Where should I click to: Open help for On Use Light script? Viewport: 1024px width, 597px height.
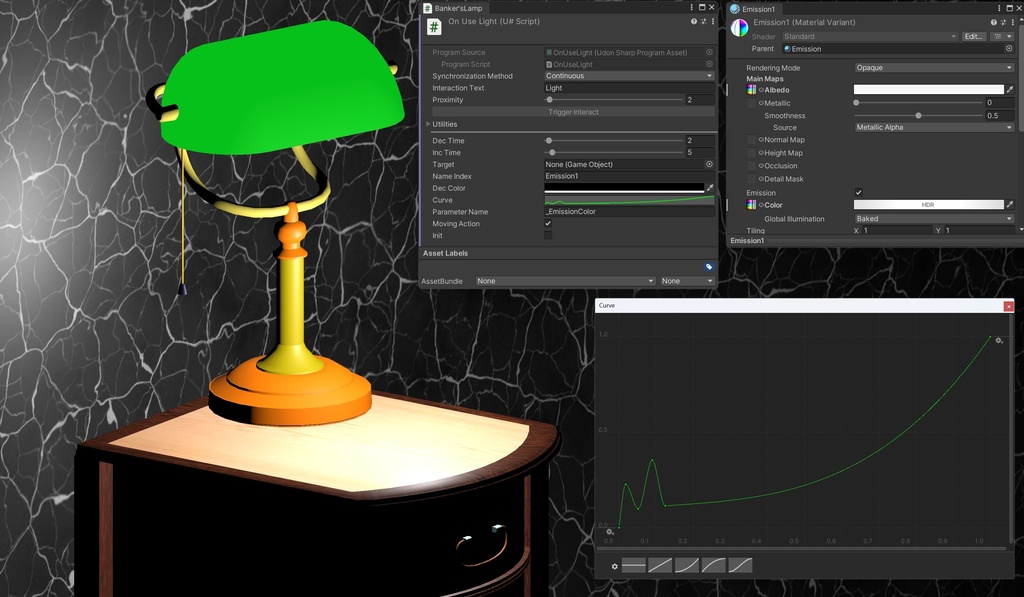pyautogui.click(x=694, y=22)
